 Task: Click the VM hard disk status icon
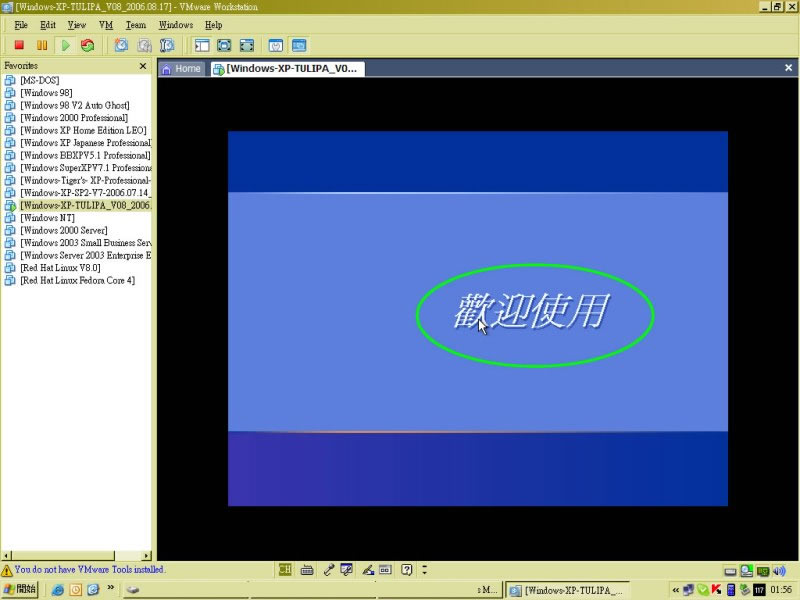pos(730,571)
